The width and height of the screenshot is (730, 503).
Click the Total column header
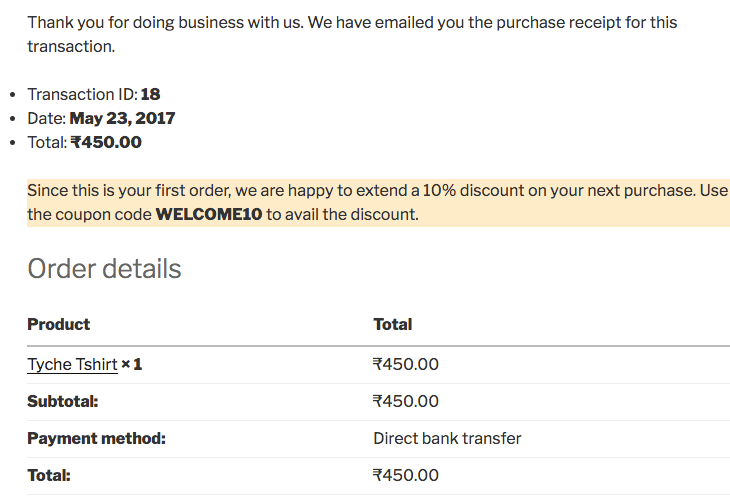(x=392, y=324)
